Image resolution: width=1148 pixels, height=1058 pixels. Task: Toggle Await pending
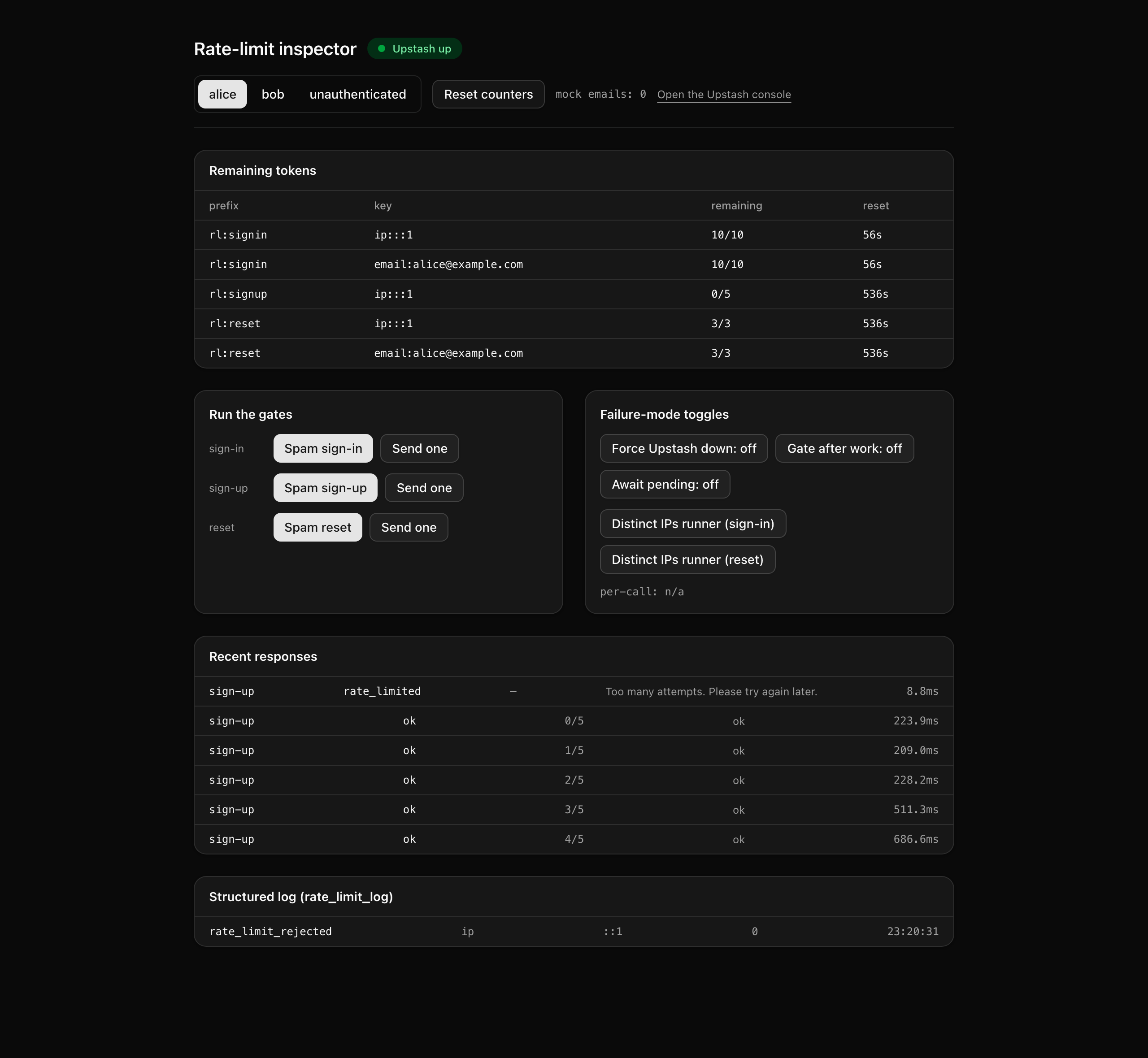[665, 484]
